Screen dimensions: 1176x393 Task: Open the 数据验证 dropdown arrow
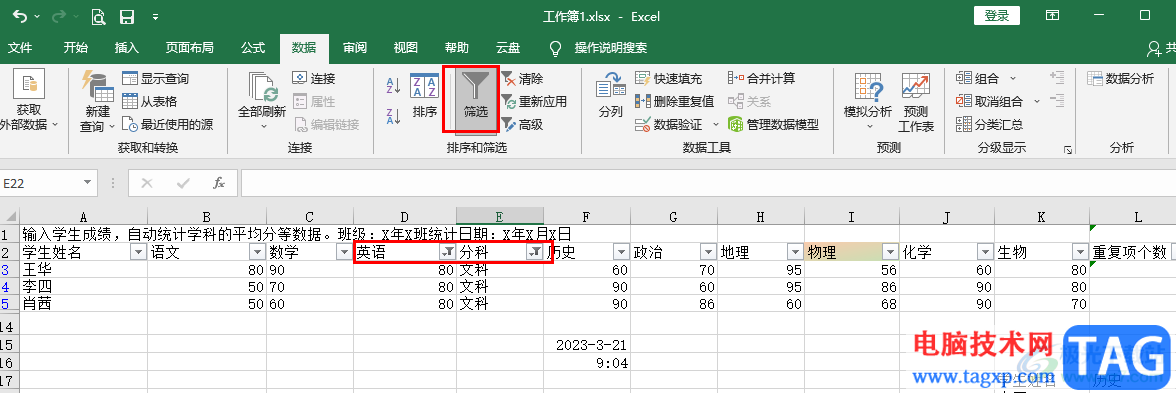(x=716, y=124)
